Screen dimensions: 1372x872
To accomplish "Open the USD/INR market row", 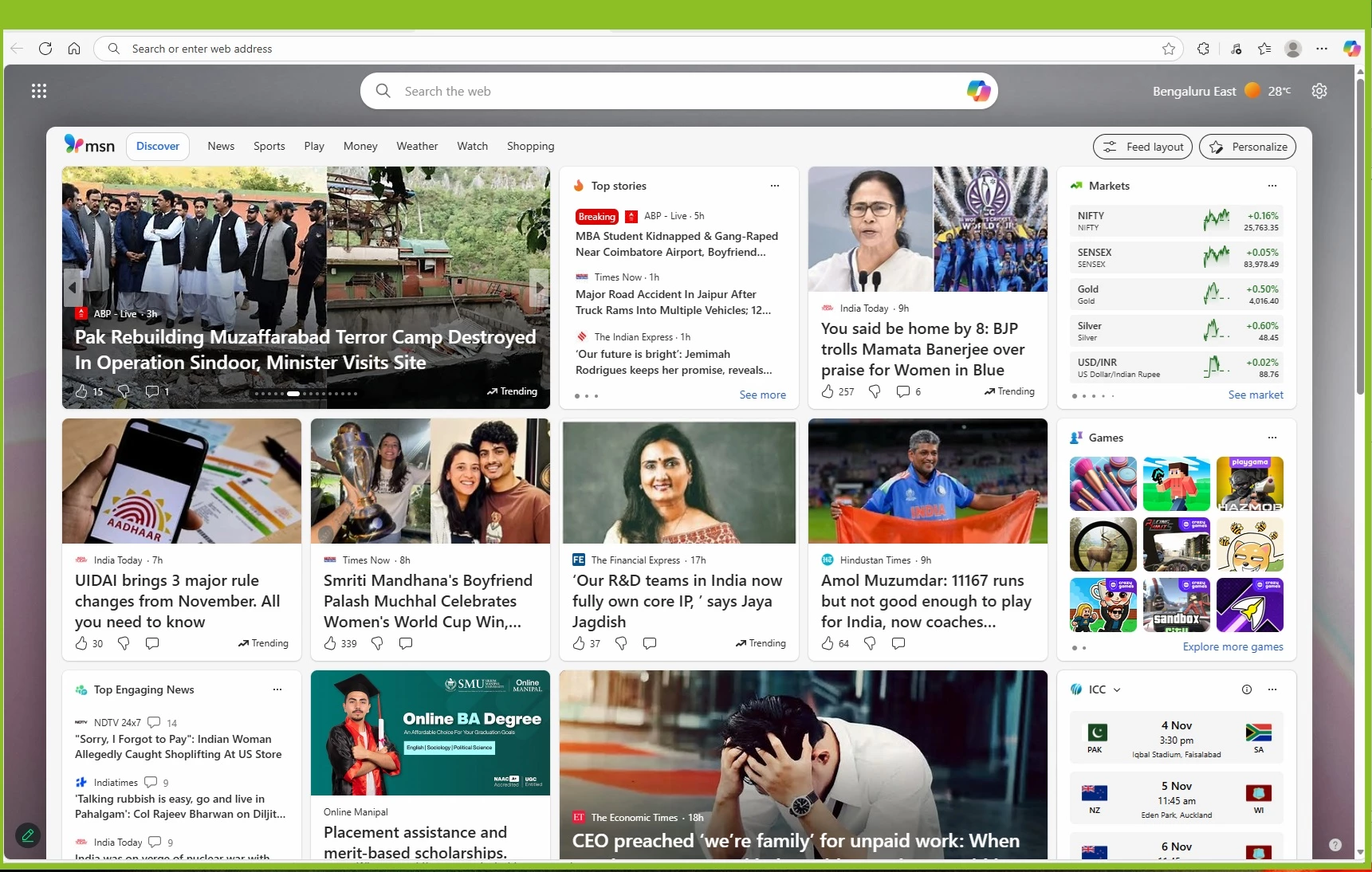I will [1177, 367].
